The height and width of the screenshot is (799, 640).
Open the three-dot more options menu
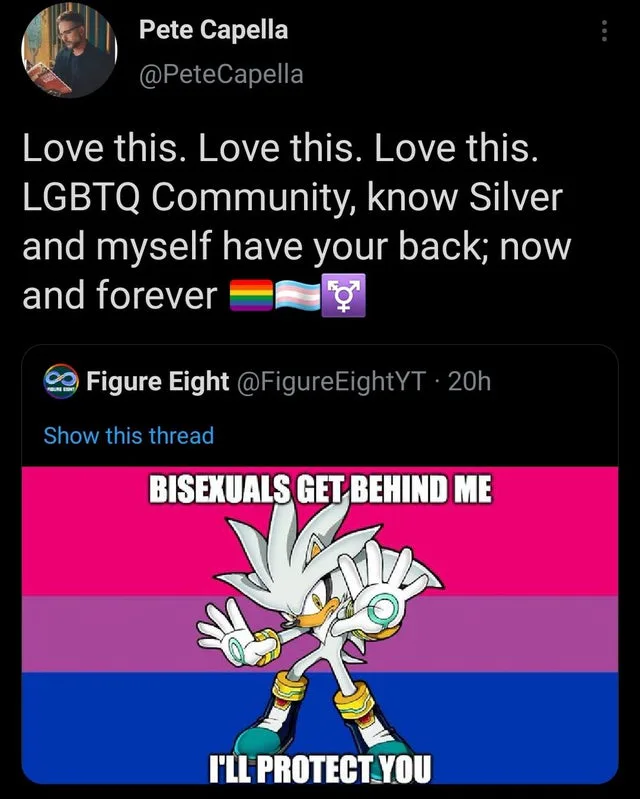[604, 31]
